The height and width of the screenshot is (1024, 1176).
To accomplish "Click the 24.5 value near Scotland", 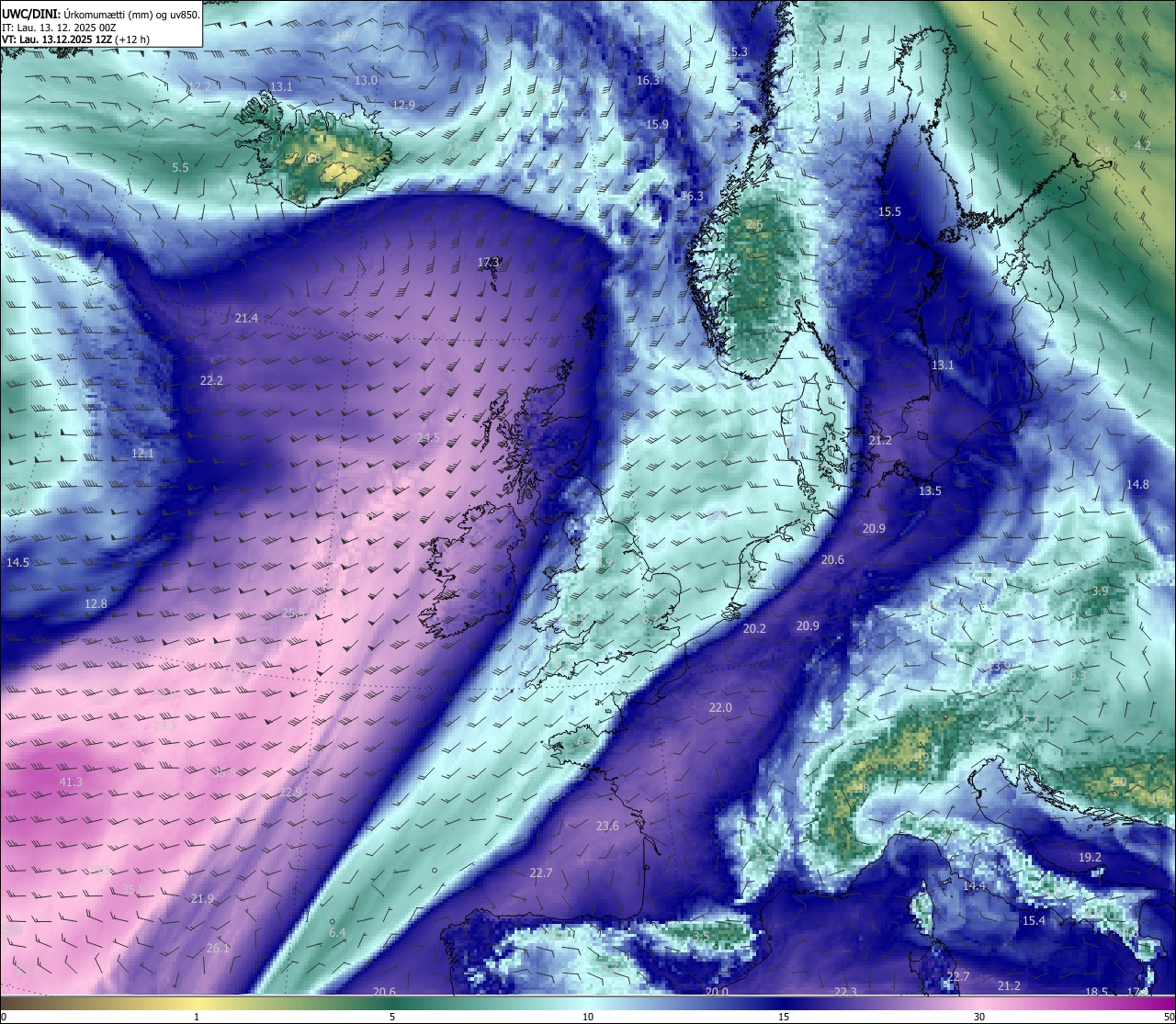I will click(428, 437).
